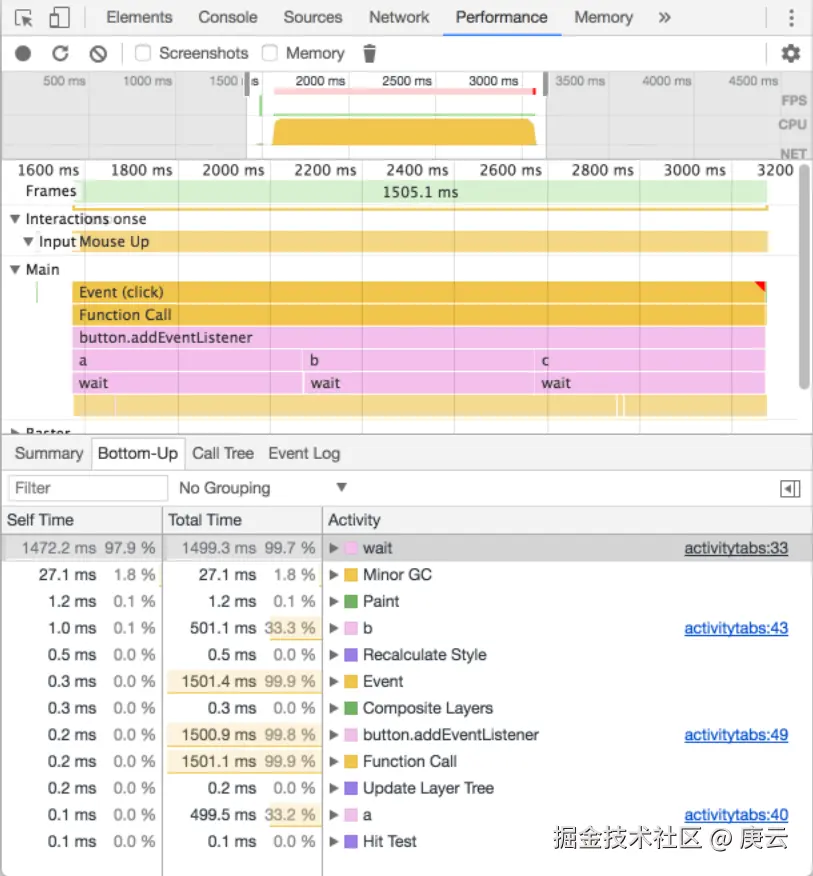Expand the wait activity row
The width and height of the screenshot is (813, 876).
pos(334,548)
